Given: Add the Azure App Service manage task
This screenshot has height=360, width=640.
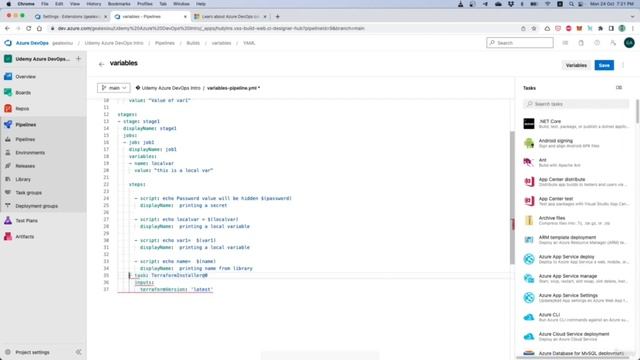Looking at the screenshot, I should coord(575,278).
